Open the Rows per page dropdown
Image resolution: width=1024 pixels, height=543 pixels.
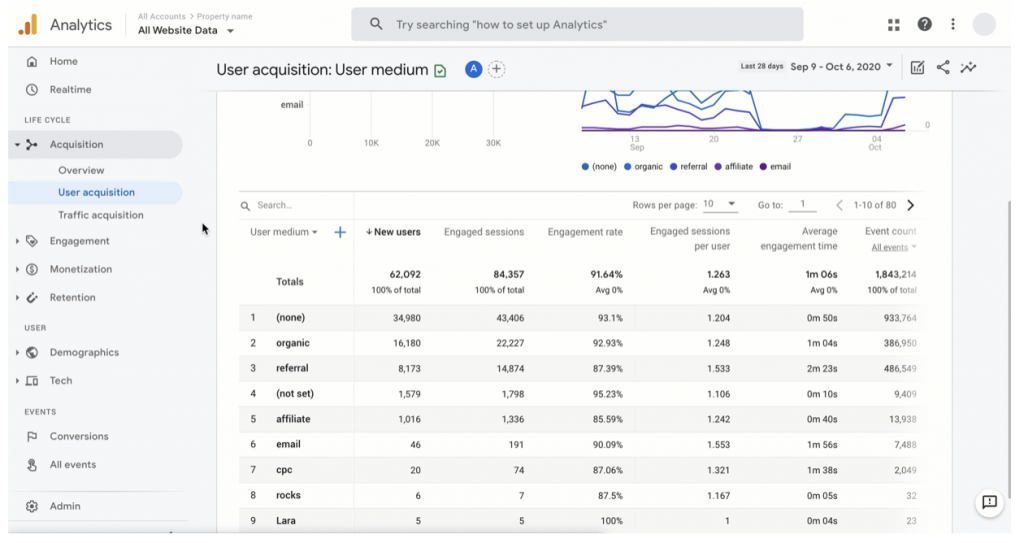[719, 204]
